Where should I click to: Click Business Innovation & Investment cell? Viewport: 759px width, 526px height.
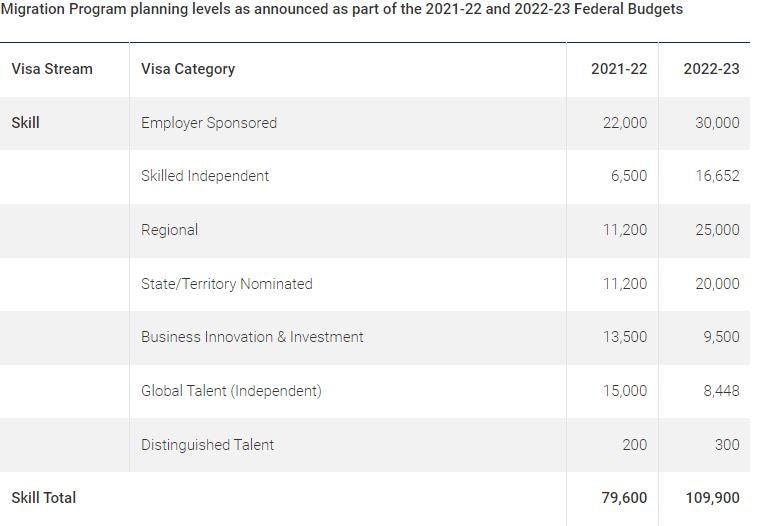252,337
